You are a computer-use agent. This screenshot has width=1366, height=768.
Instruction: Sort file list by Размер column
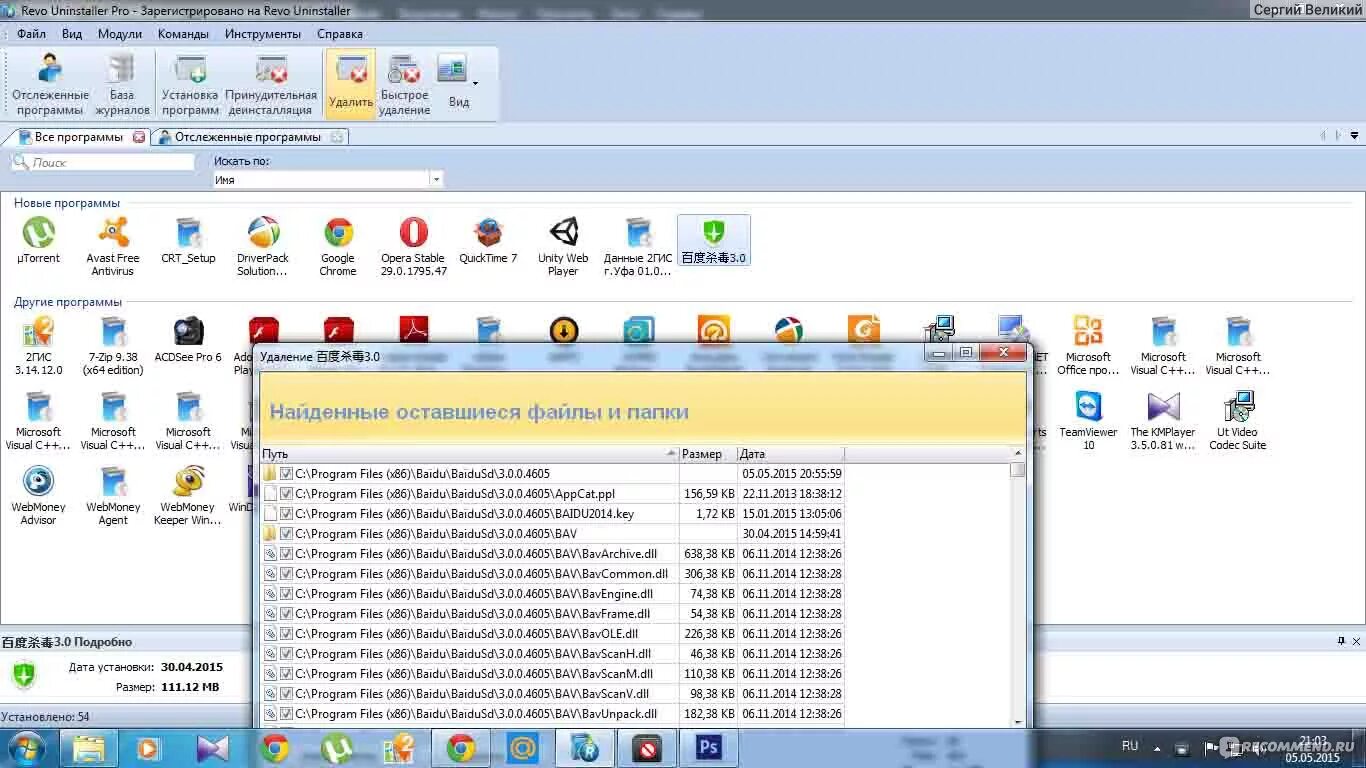pos(708,454)
